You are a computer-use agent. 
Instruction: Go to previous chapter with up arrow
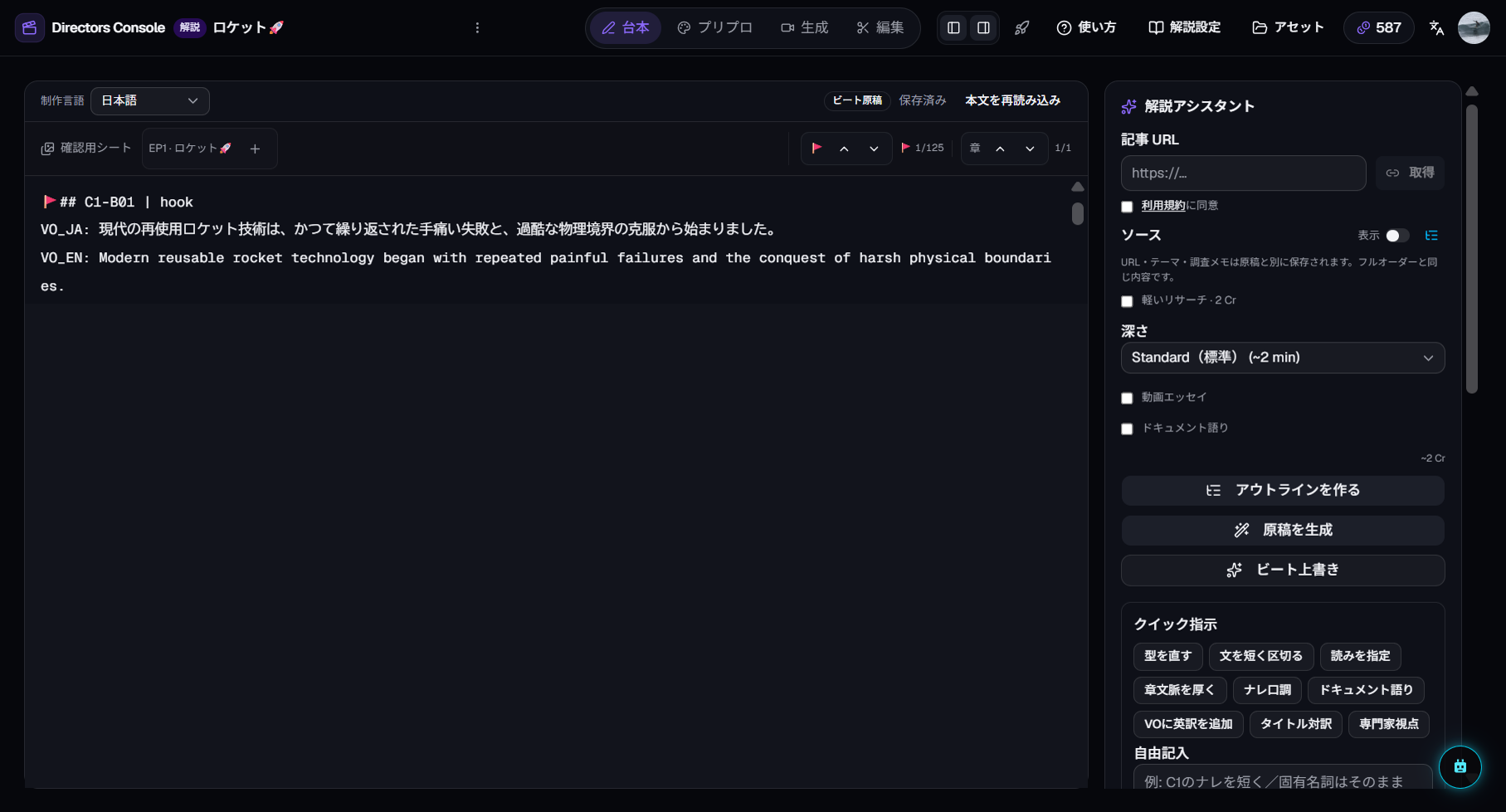[x=1000, y=148]
